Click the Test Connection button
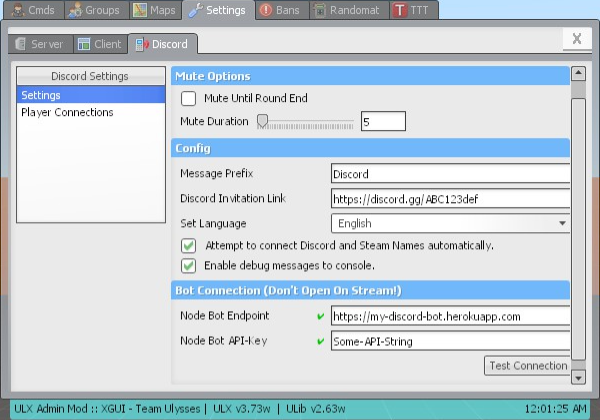 (527, 366)
